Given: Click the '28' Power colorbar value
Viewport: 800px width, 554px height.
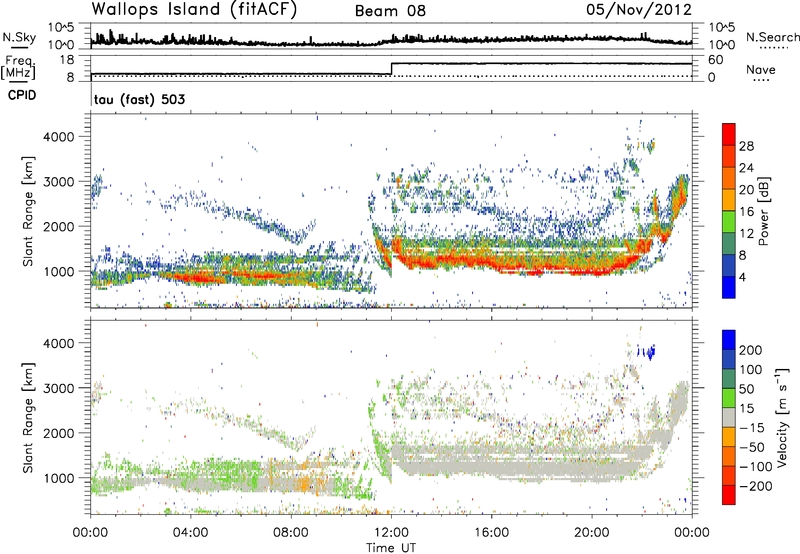Looking at the screenshot, I should 746,146.
